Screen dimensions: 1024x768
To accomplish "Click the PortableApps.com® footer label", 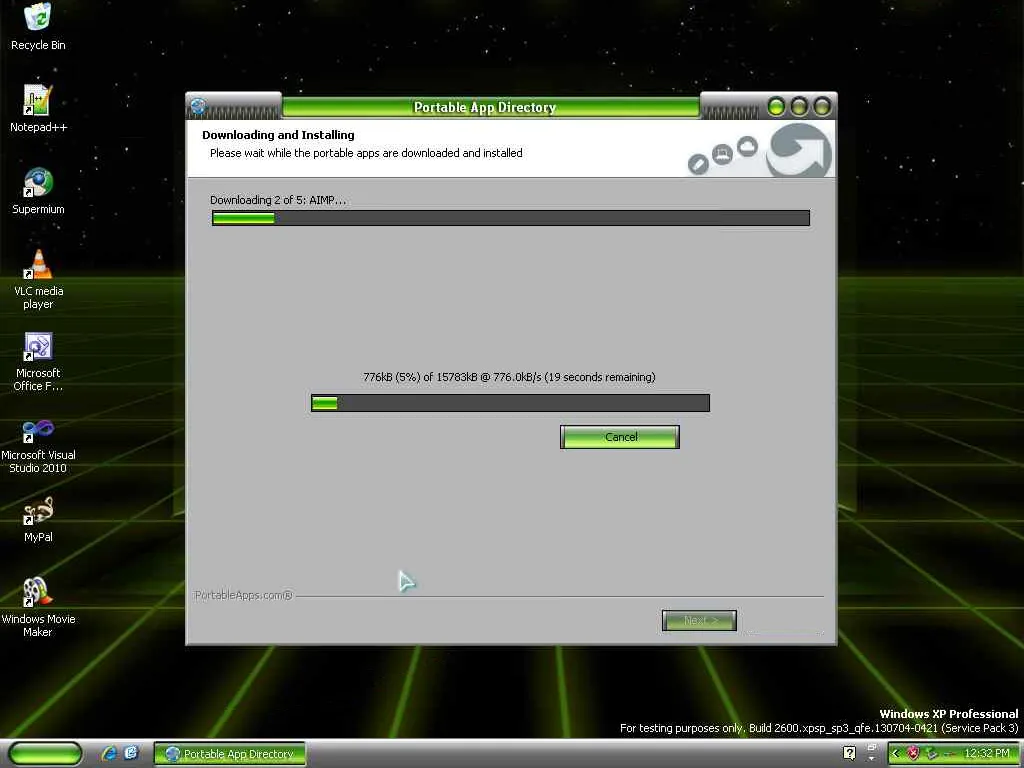I will click(x=244, y=595).
